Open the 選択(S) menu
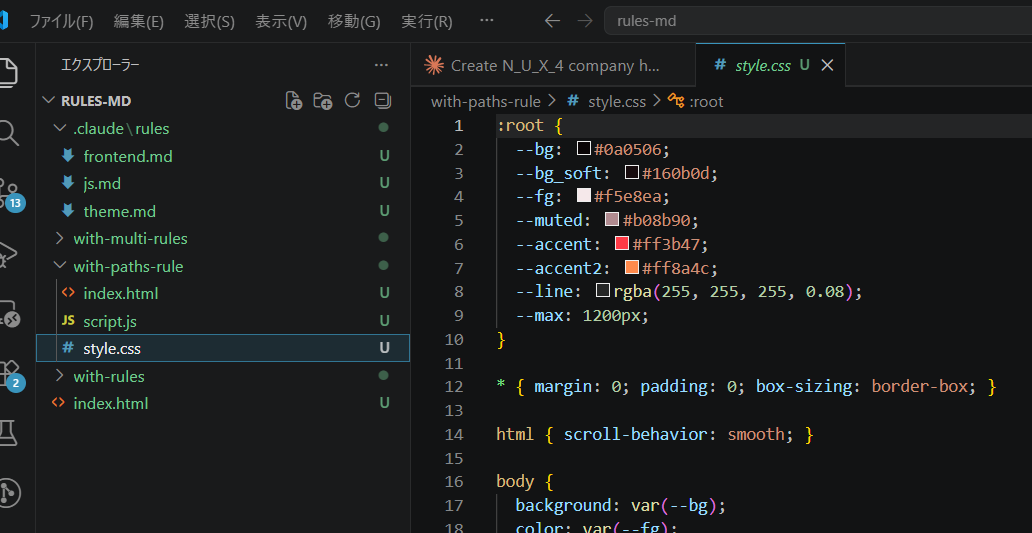The width and height of the screenshot is (1032, 533). (209, 21)
